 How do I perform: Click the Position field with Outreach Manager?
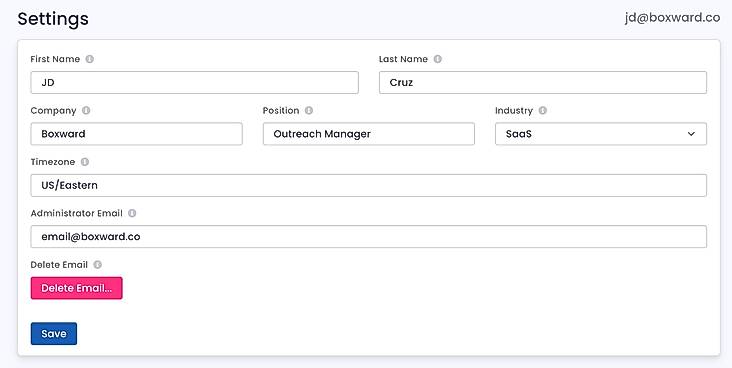(368, 134)
